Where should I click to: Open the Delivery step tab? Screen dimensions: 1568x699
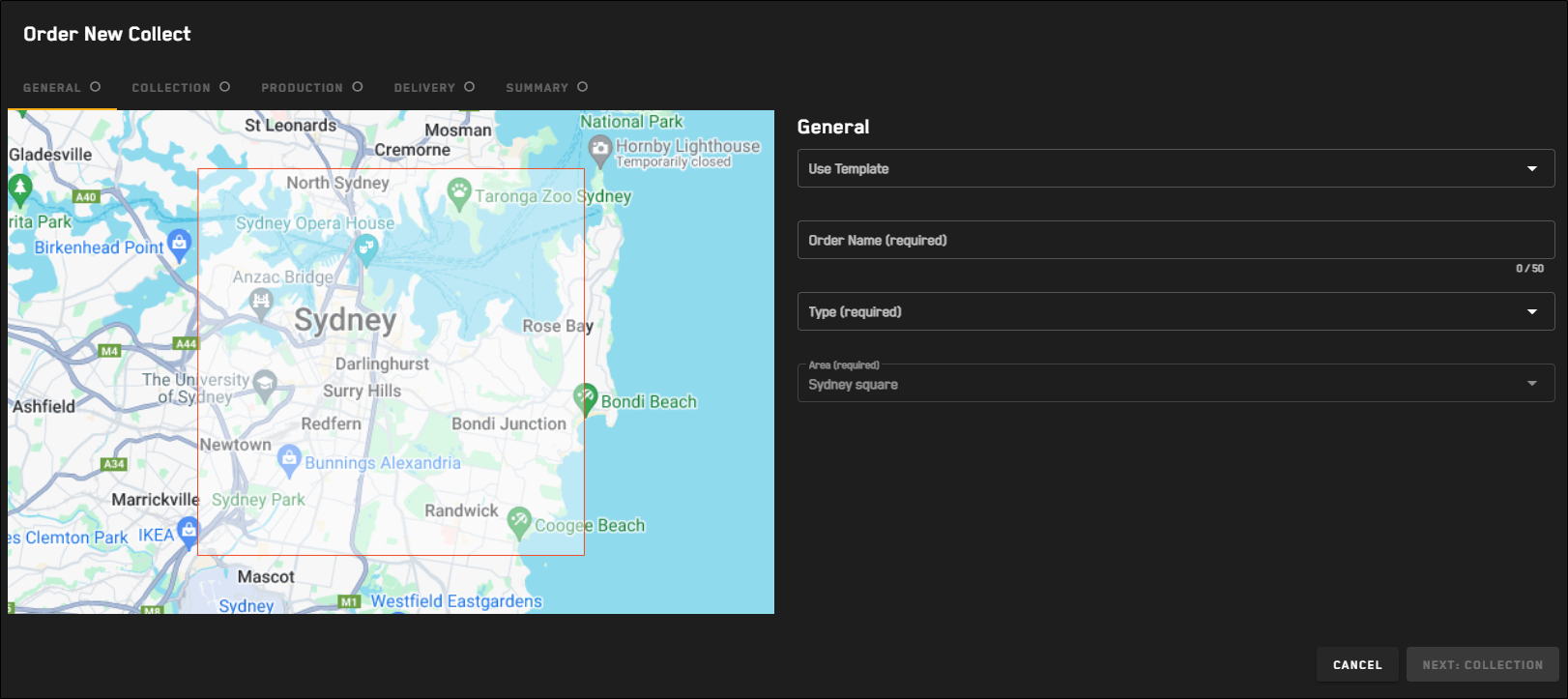pos(433,87)
